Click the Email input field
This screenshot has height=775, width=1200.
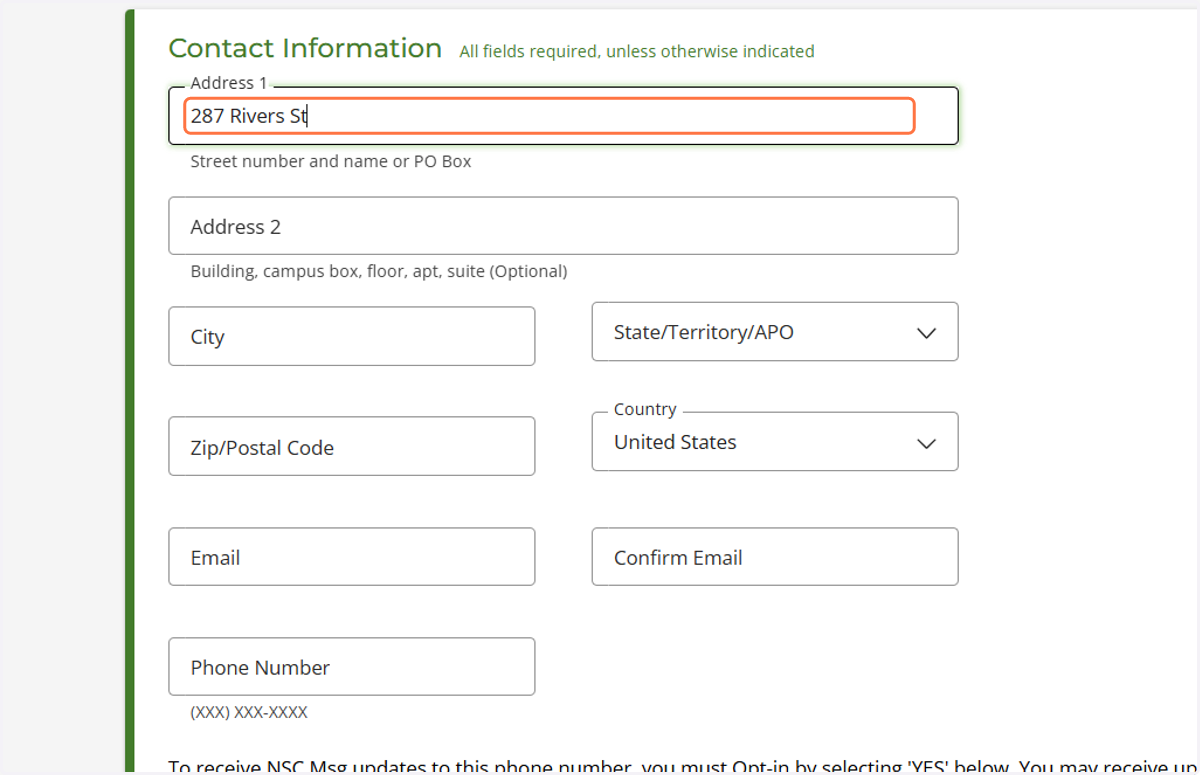[x=351, y=557]
